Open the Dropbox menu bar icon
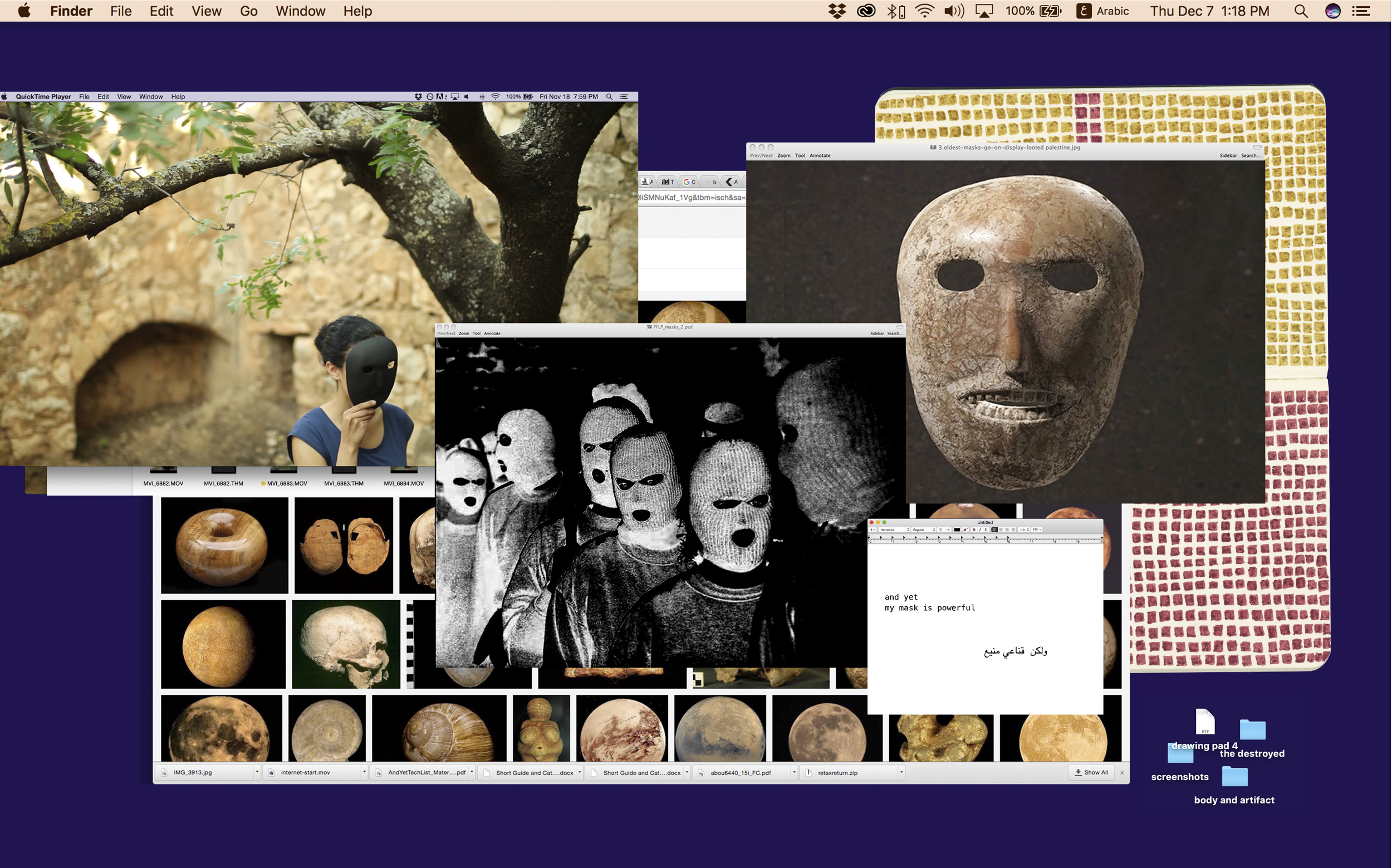This screenshot has width=1392, height=868. (x=837, y=11)
